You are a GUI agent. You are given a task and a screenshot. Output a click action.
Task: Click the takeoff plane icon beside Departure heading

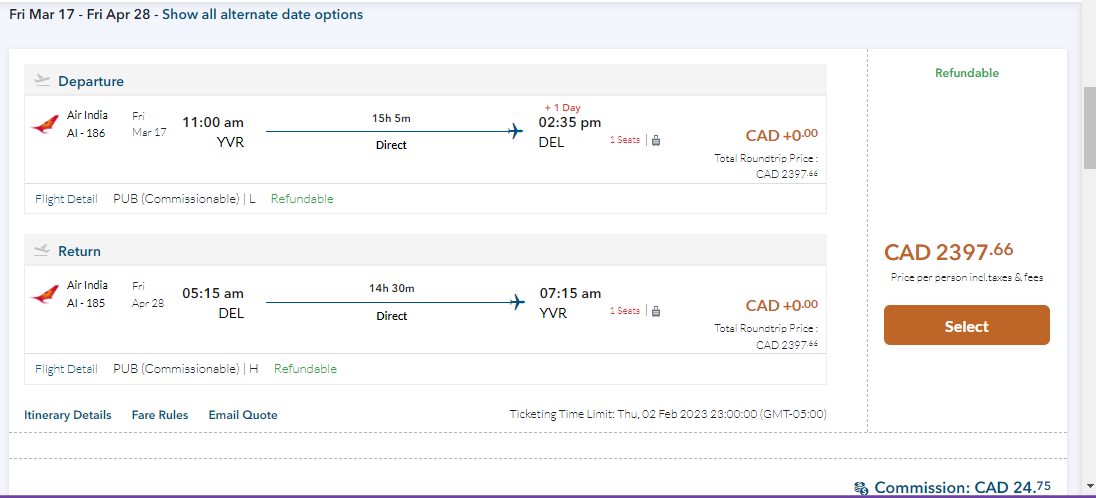pos(42,80)
